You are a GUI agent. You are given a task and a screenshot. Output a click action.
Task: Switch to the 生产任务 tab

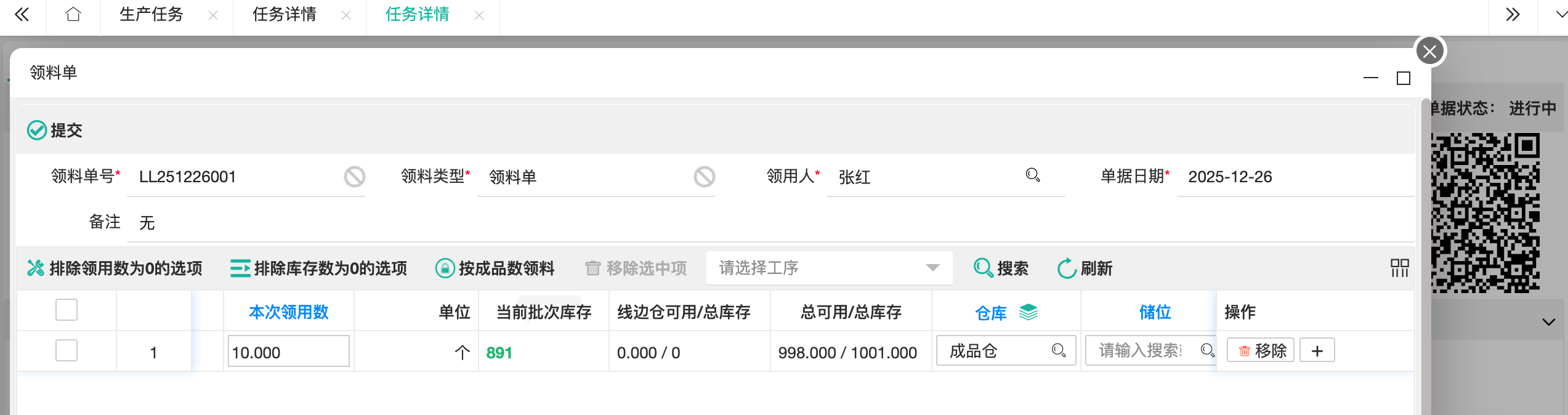tap(152, 15)
